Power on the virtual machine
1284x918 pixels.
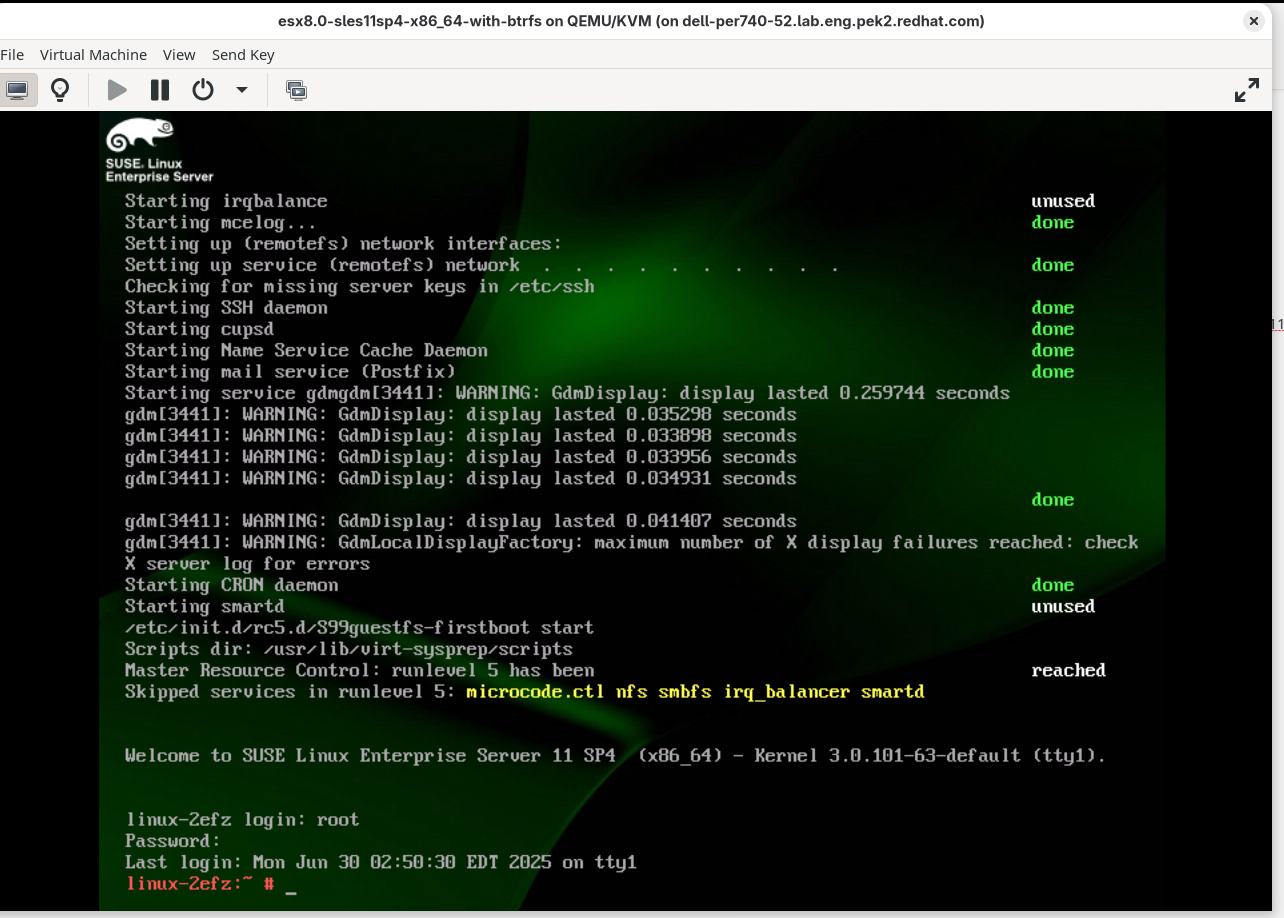pos(117,90)
